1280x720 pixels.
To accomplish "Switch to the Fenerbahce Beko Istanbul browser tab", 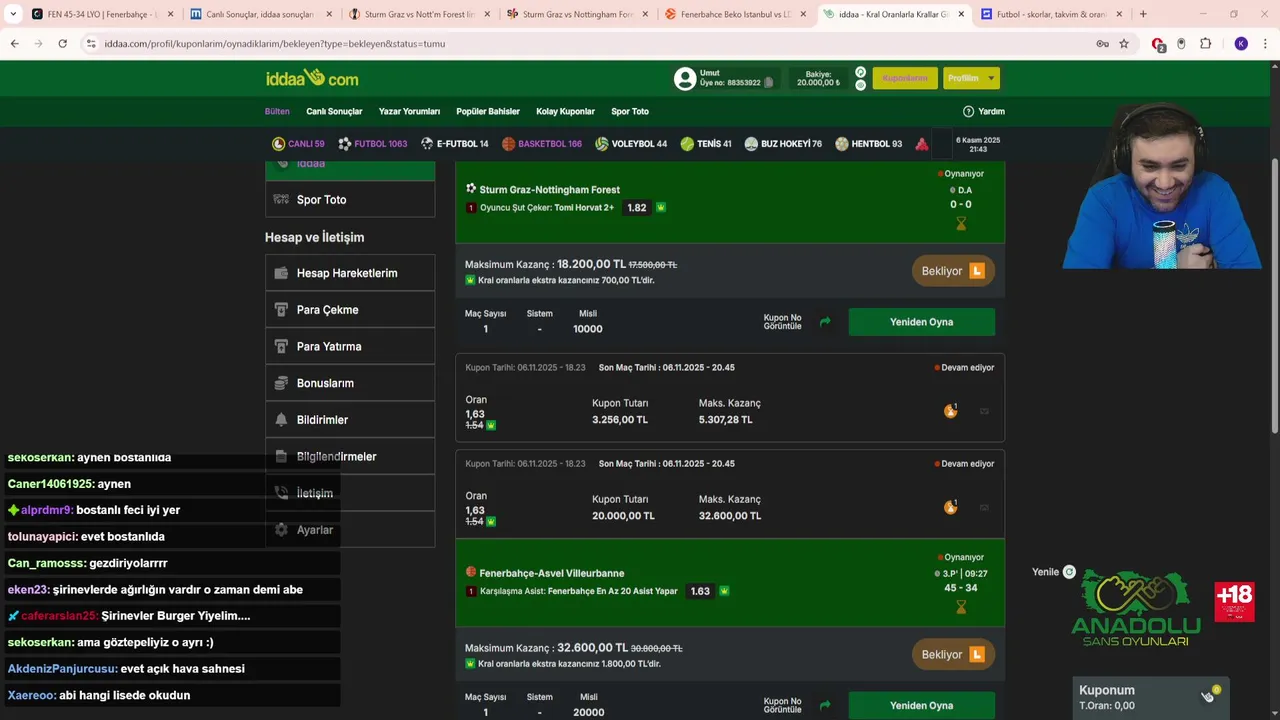I will pyautogui.click(x=735, y=14).
